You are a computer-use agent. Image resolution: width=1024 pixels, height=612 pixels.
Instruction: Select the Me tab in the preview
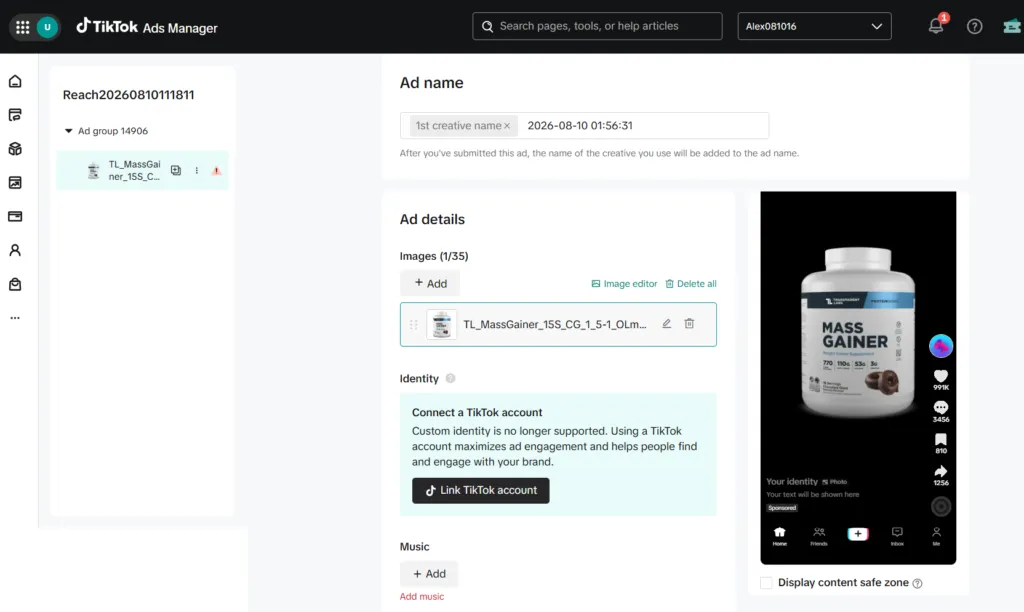(x=936, y=536)
